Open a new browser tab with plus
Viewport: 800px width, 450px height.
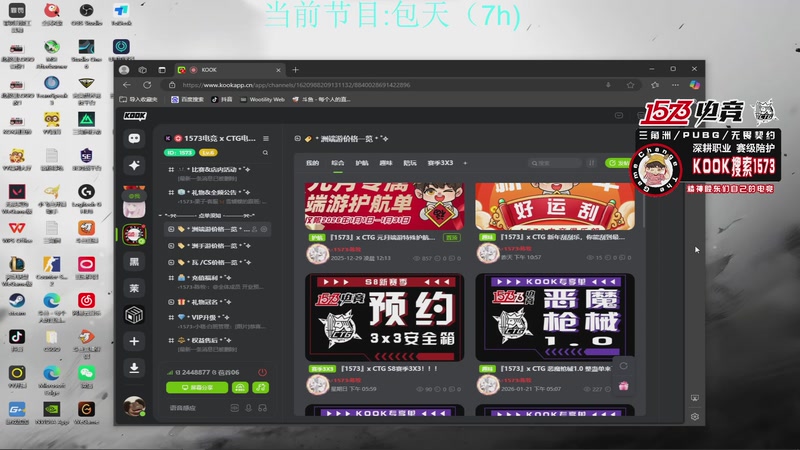click(295, 69)
